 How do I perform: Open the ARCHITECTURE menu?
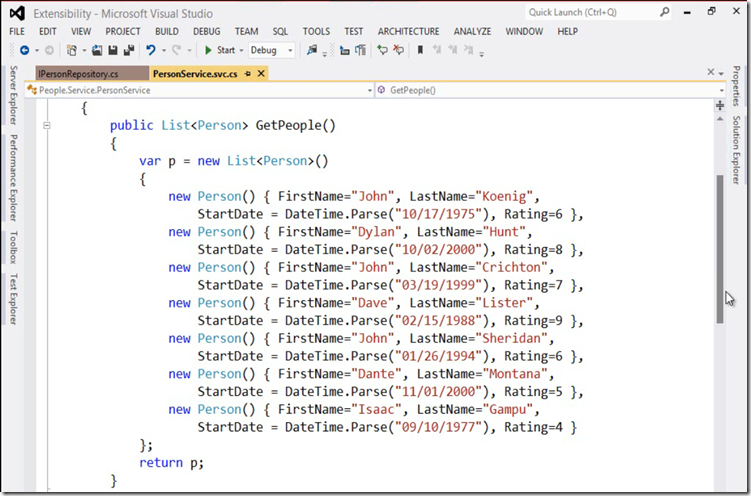(409, 32)
